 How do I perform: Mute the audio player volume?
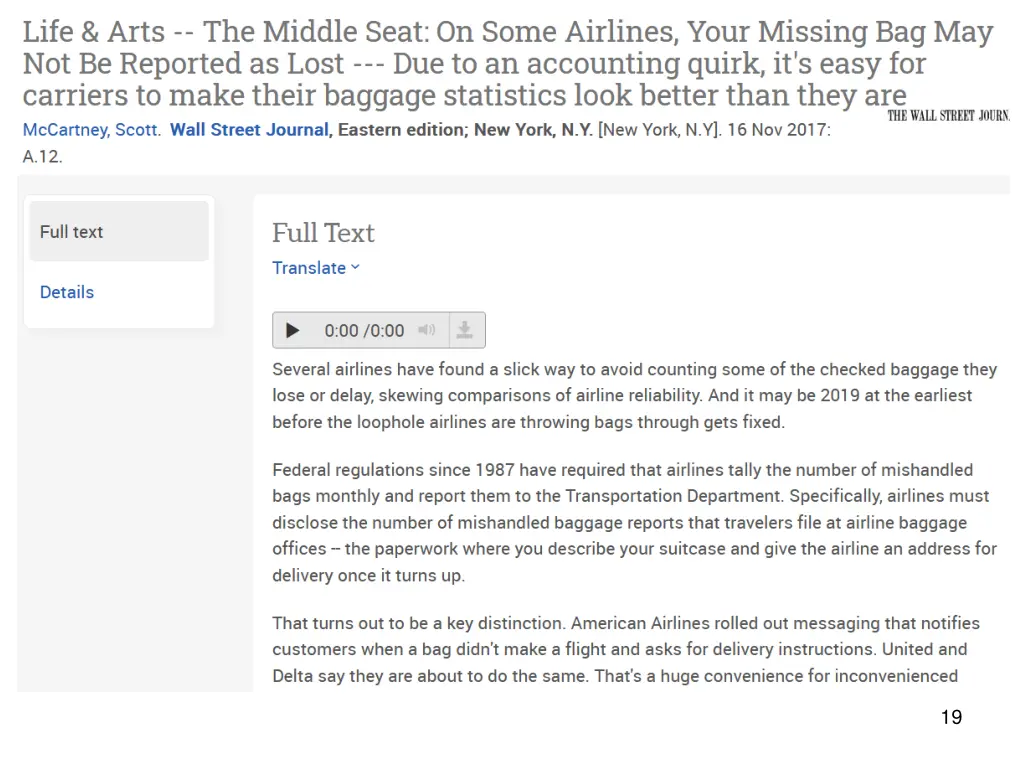pos(426,330)
